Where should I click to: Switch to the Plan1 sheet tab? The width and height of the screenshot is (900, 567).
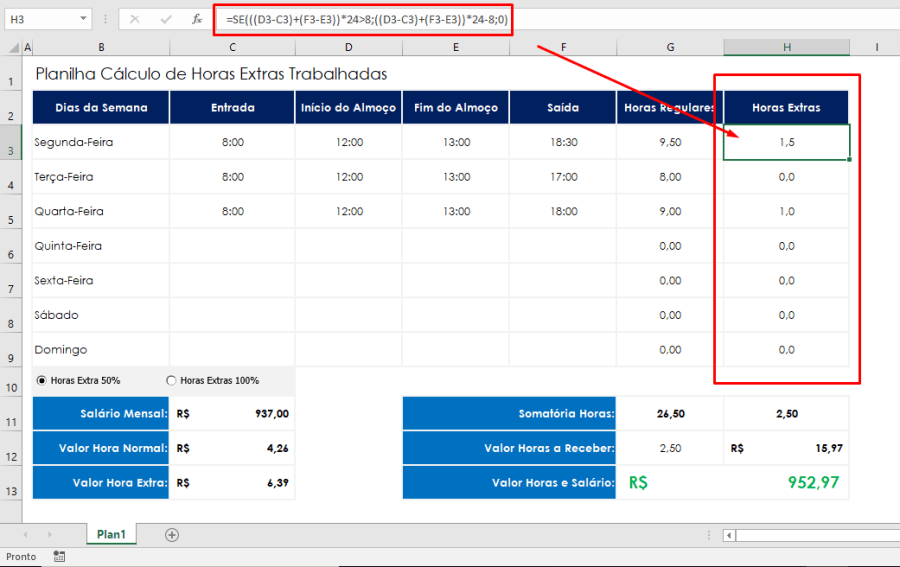tap(111, 534)
